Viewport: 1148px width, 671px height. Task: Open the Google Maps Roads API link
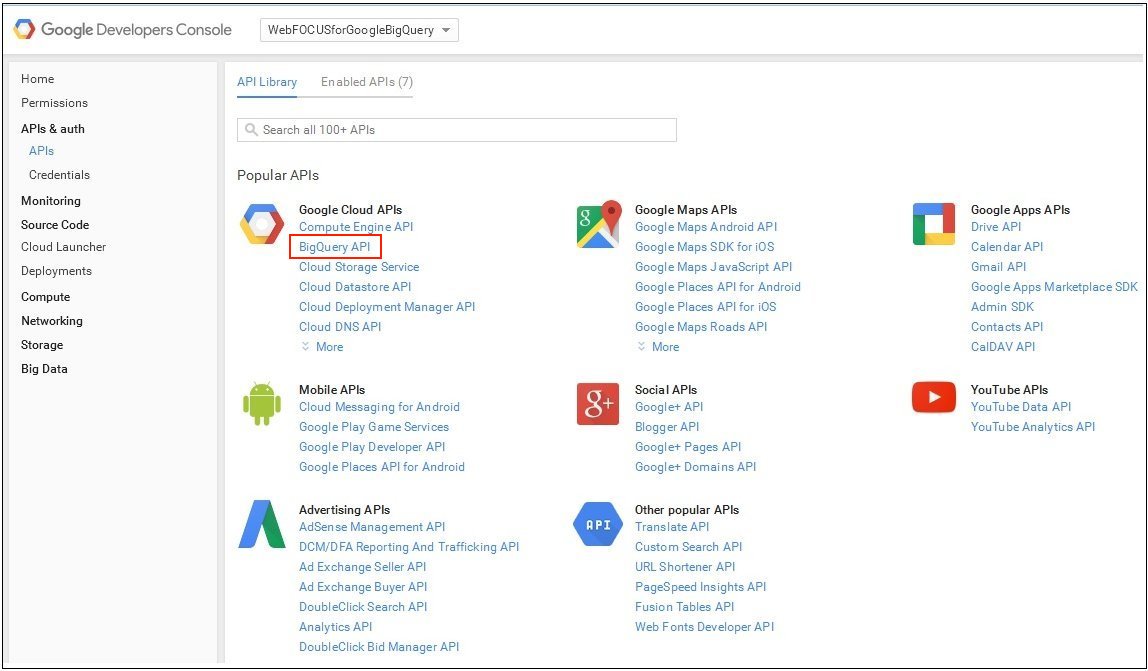(x=701, y=327)
